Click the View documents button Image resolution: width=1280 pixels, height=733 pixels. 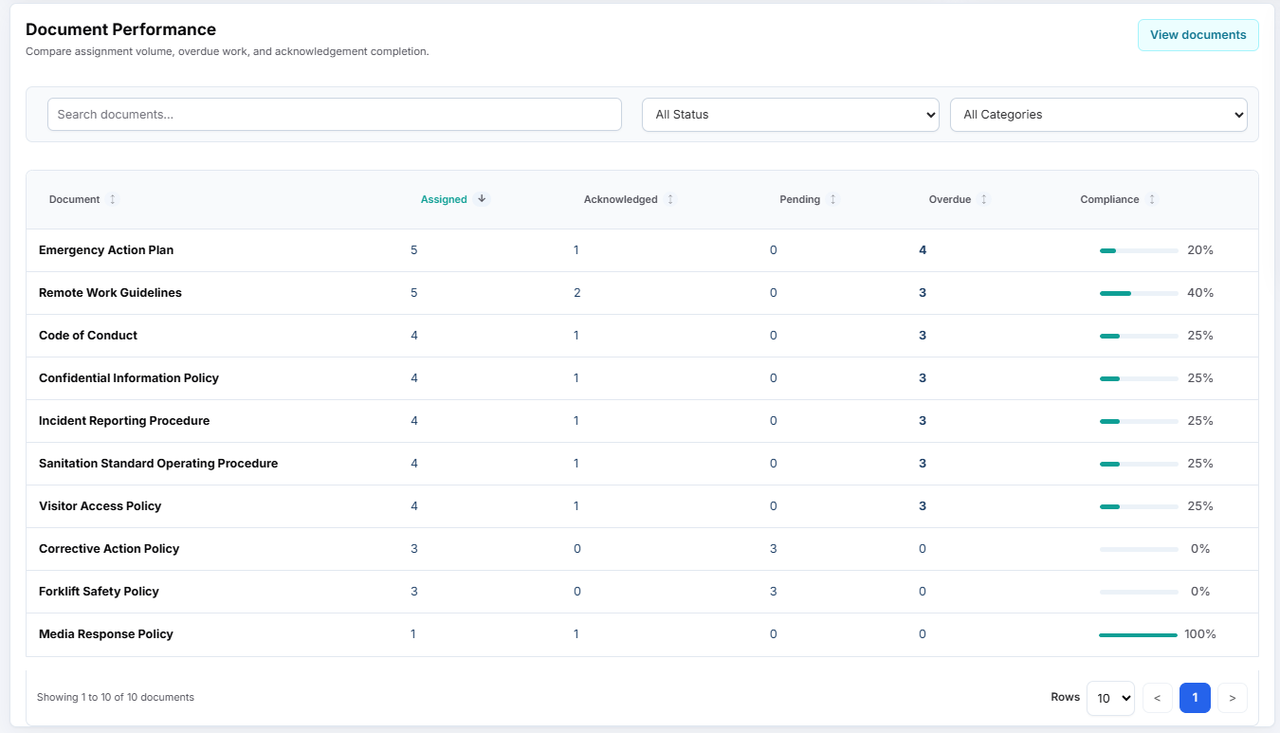click(1198, 35)
